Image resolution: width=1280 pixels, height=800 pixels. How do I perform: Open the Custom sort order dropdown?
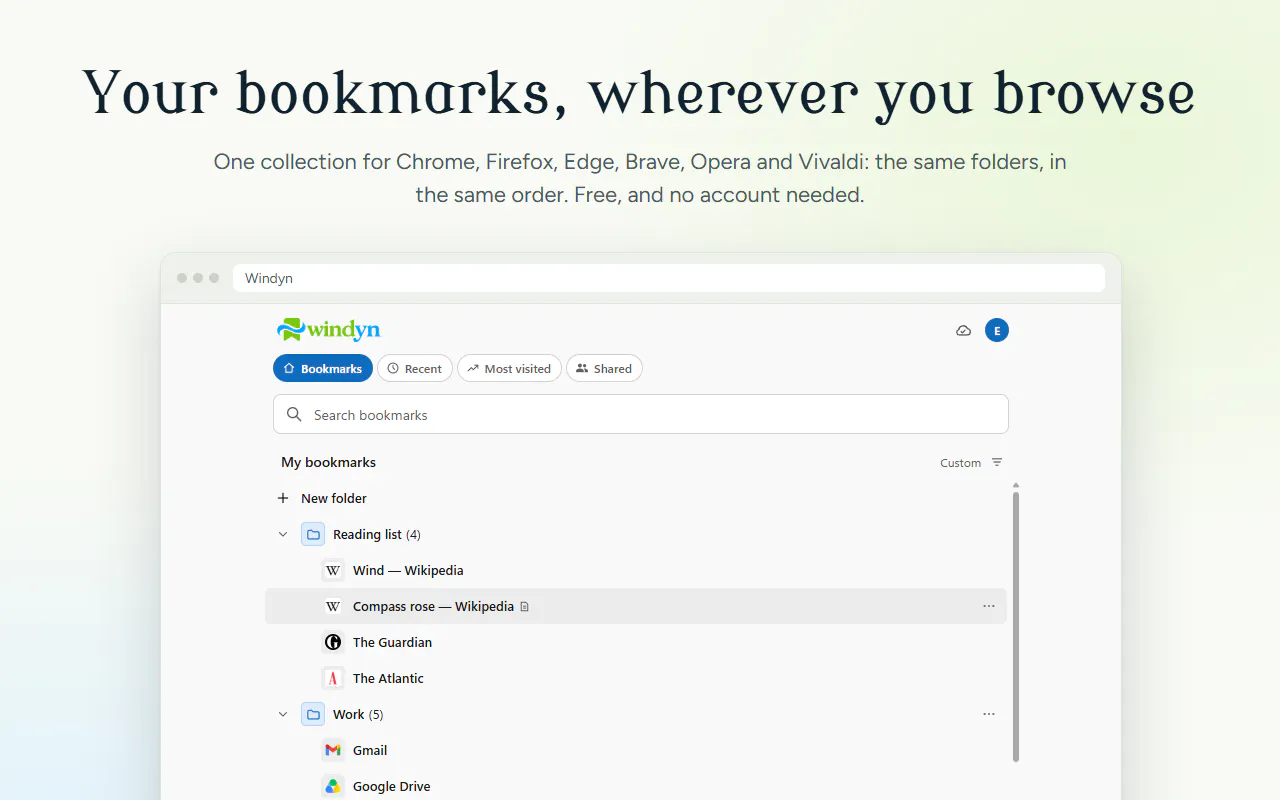(x=971, y=462)
